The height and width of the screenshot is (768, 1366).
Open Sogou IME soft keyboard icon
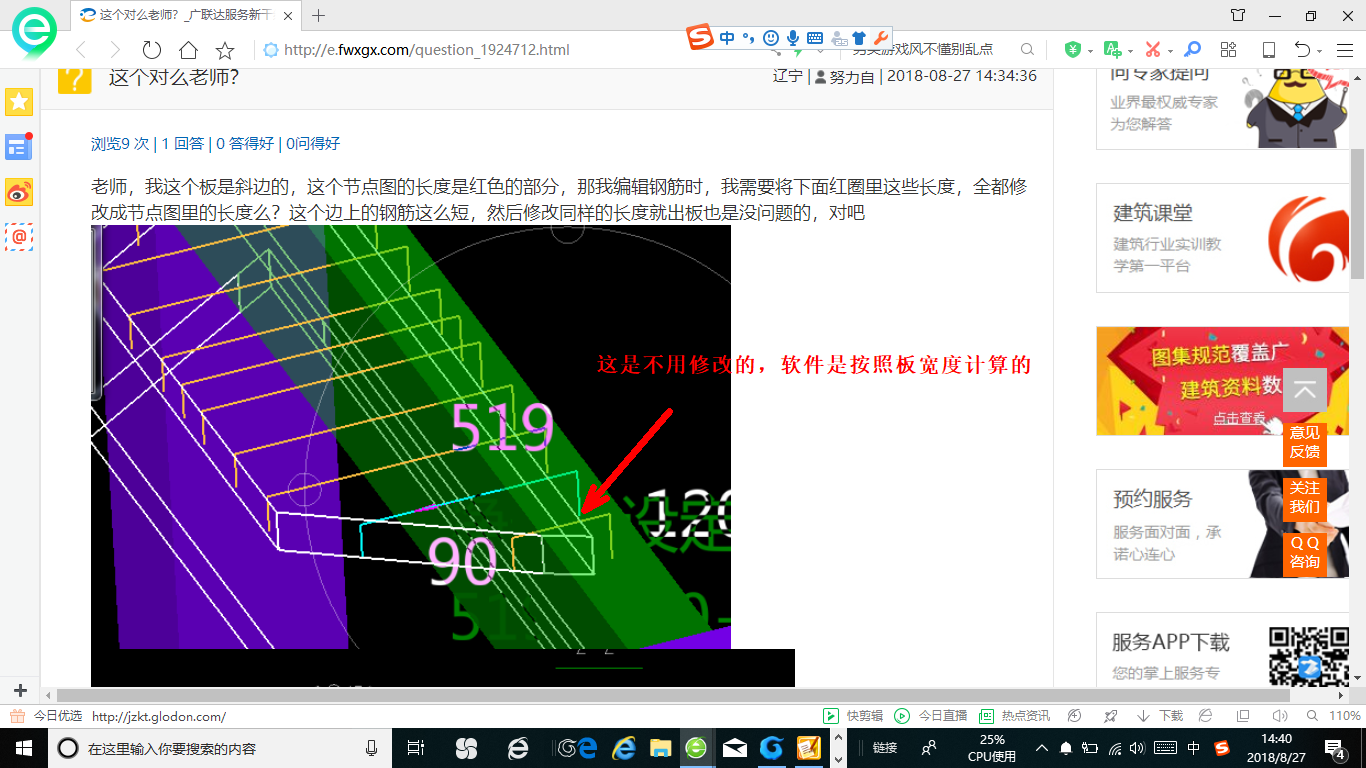(x=815, y=38)
